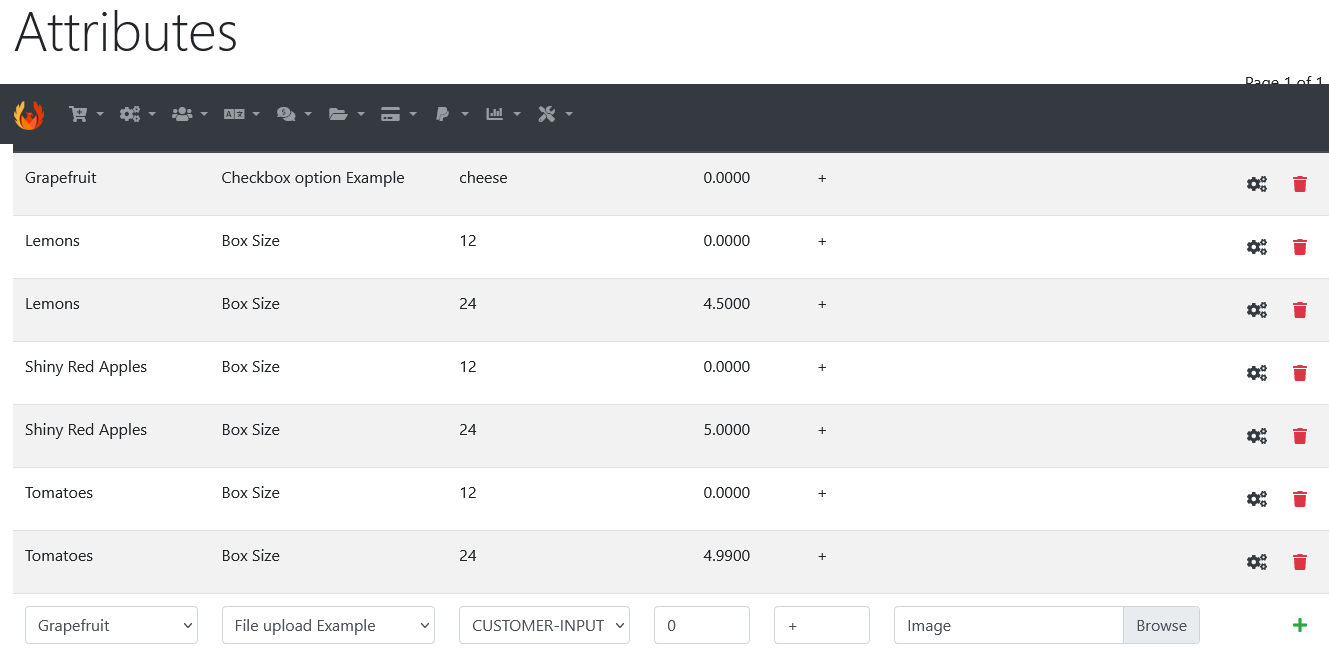
Task: Open the PayPal menu
Action: pos(452,114)
